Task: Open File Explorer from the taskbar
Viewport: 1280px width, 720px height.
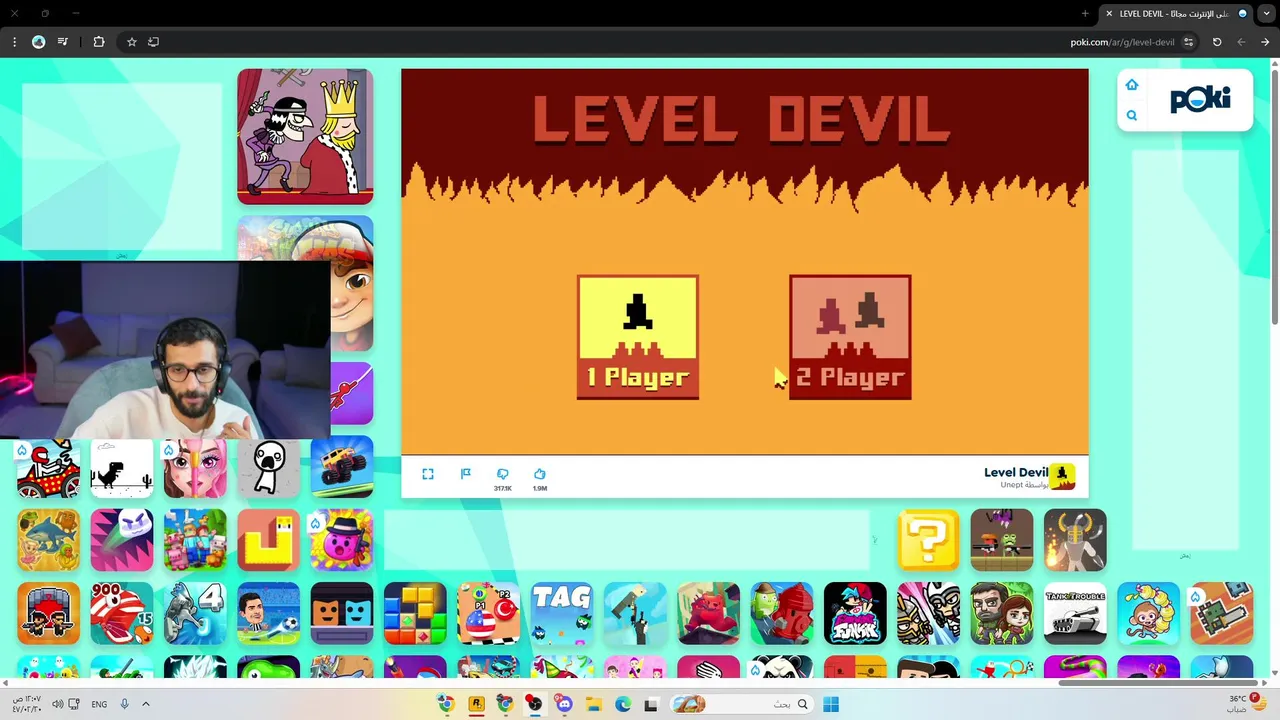Action: pos(593,704)
